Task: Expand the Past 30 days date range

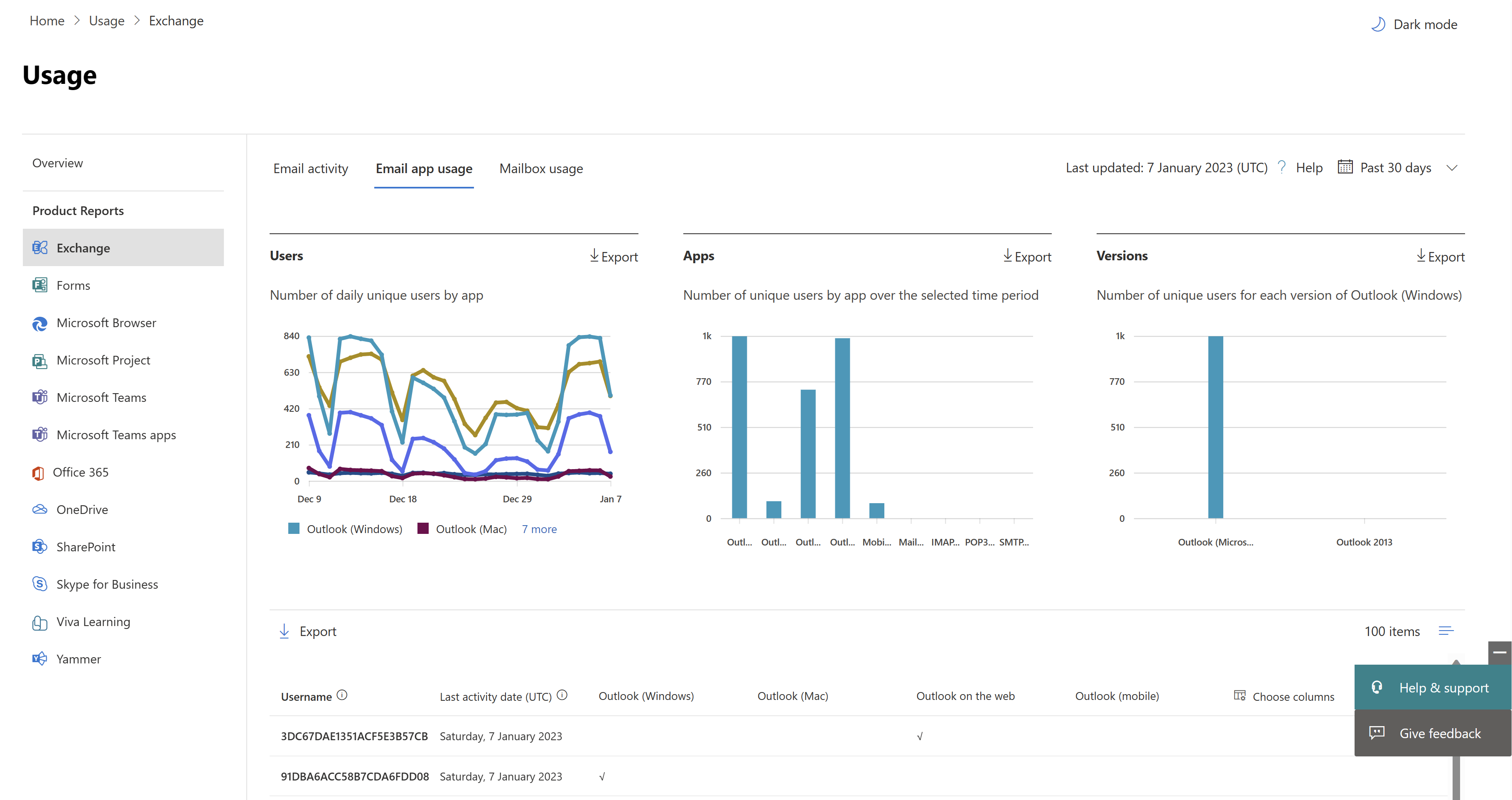Action: click(1452, 167)
